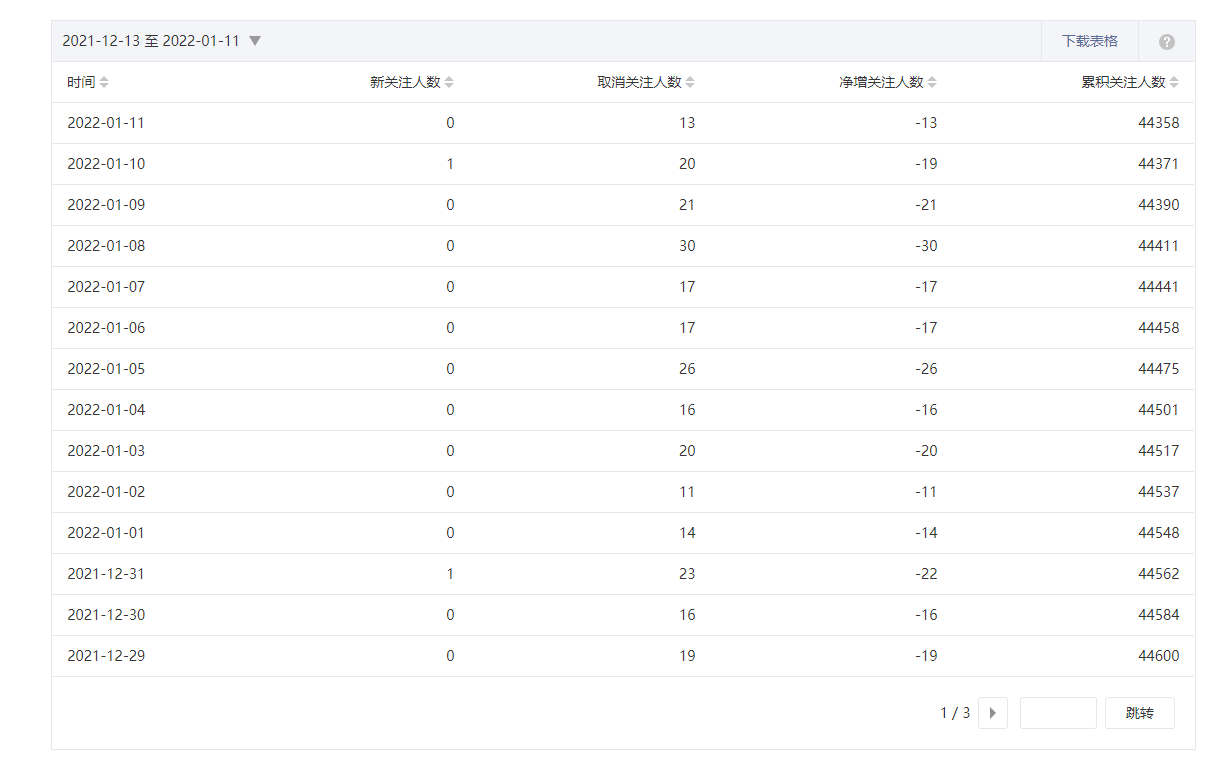Click the 累积关注人数 header text
1226x782 pixels.
(x=1123, y=82)
